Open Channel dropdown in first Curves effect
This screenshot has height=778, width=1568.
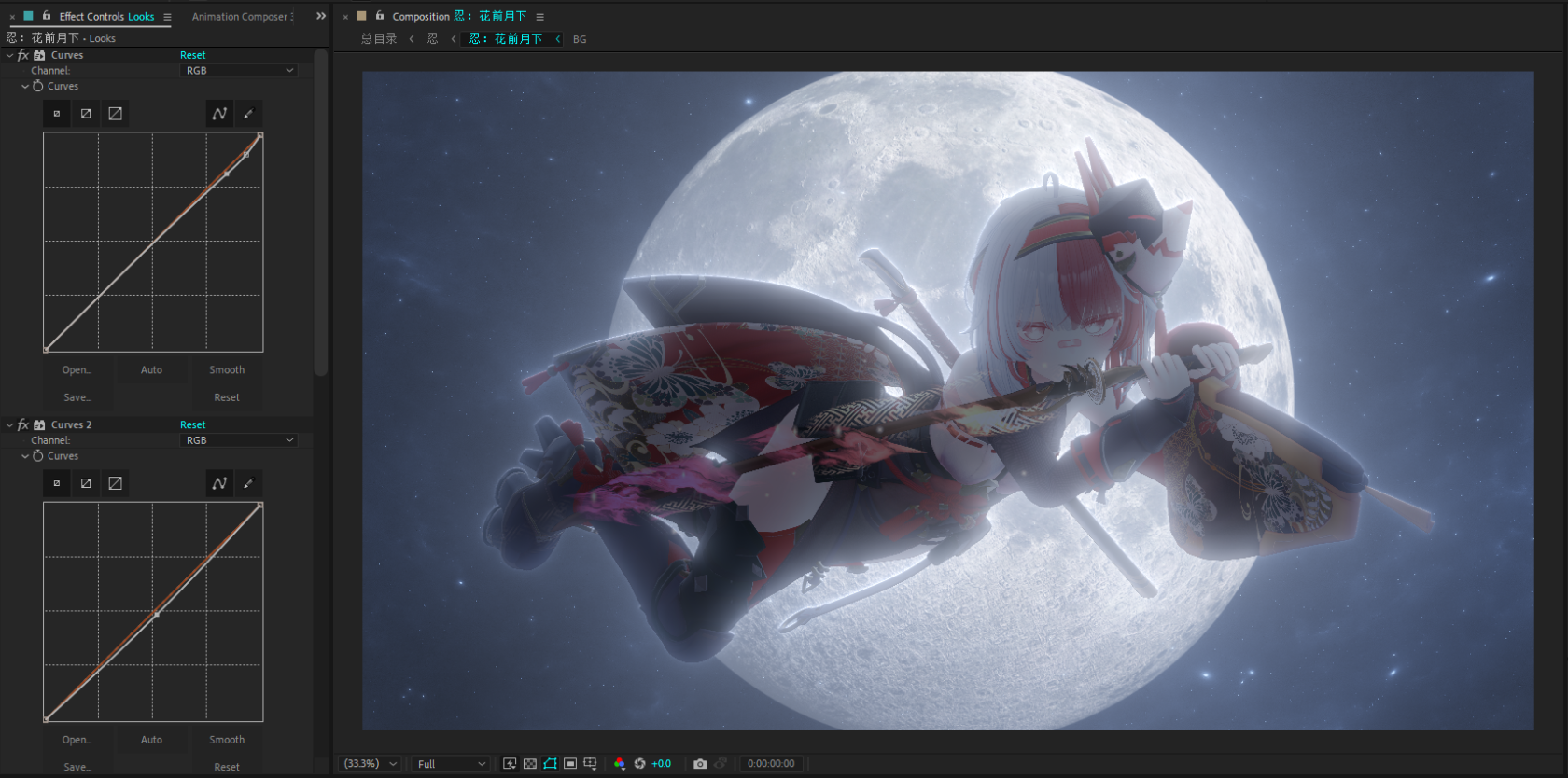coord(239,71)
